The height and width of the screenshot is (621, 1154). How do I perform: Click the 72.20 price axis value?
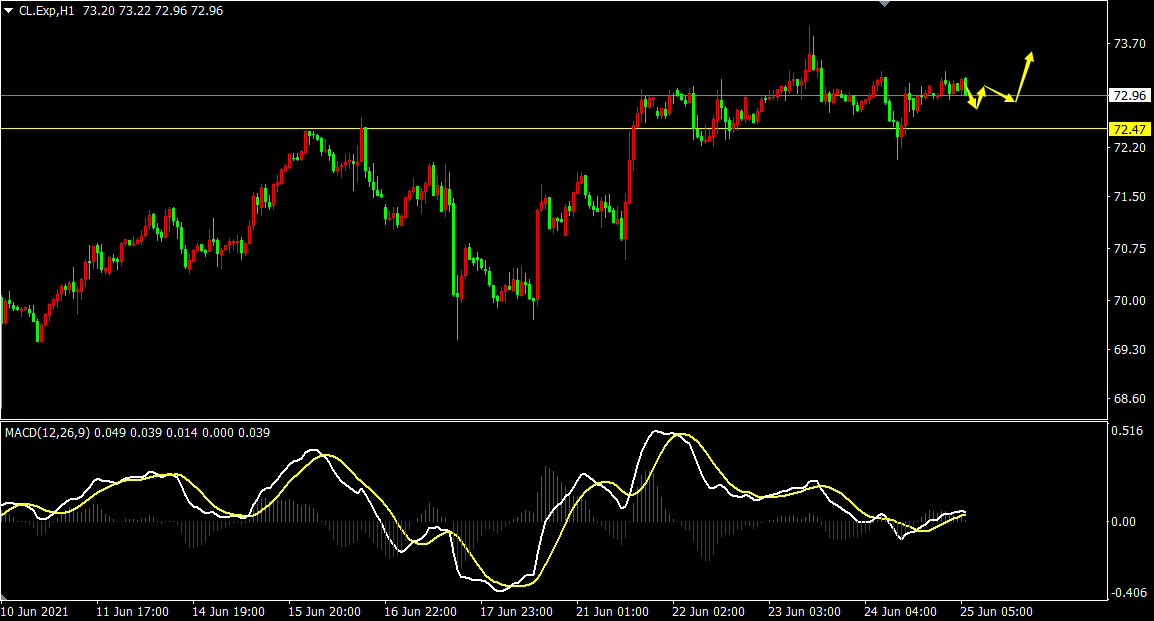[1130, 147]
